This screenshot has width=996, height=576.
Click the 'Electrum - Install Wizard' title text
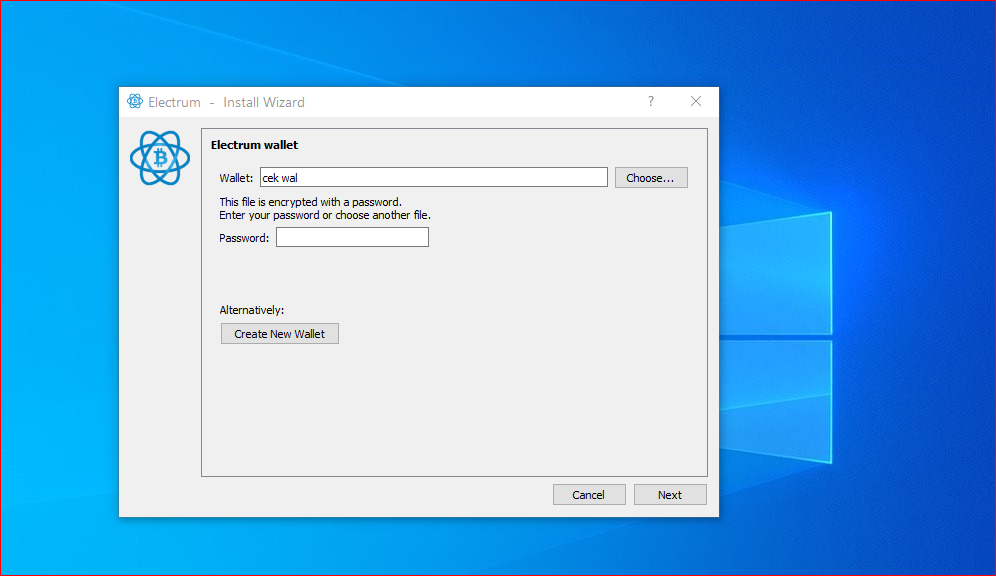coord(226,102)
